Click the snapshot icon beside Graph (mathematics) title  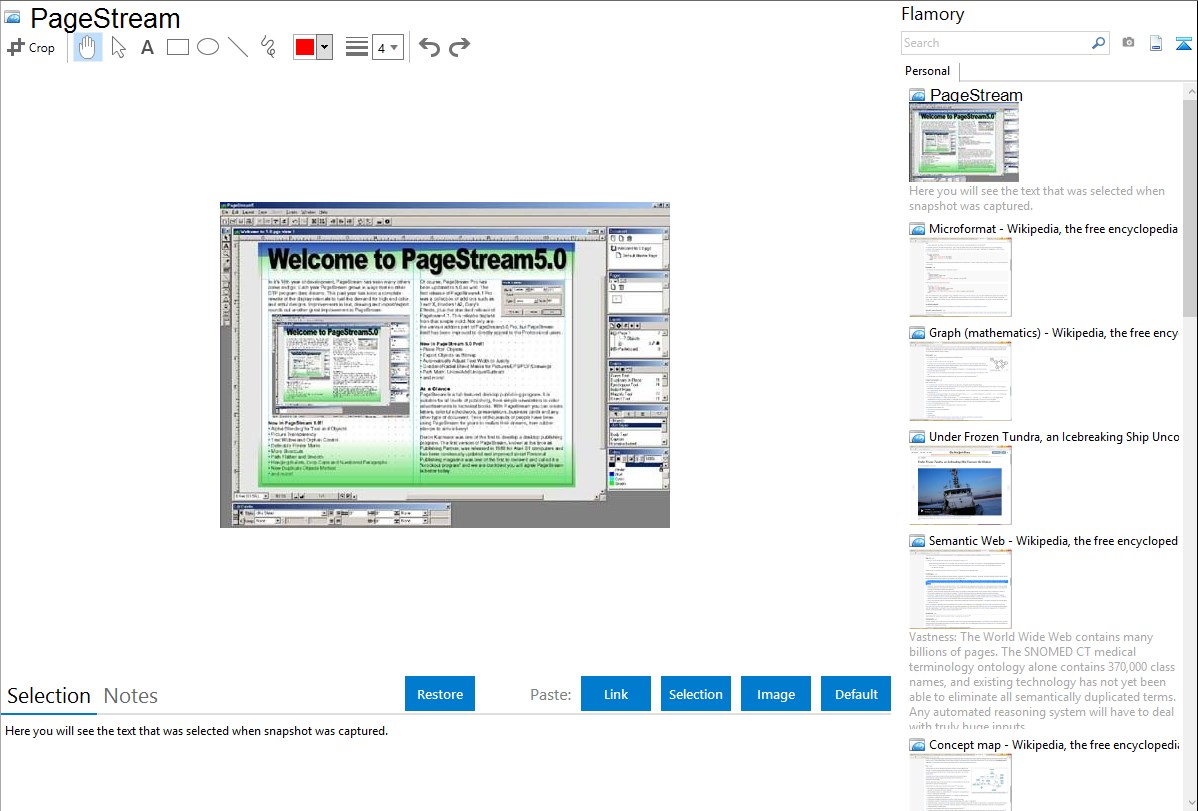coord(917,333)
